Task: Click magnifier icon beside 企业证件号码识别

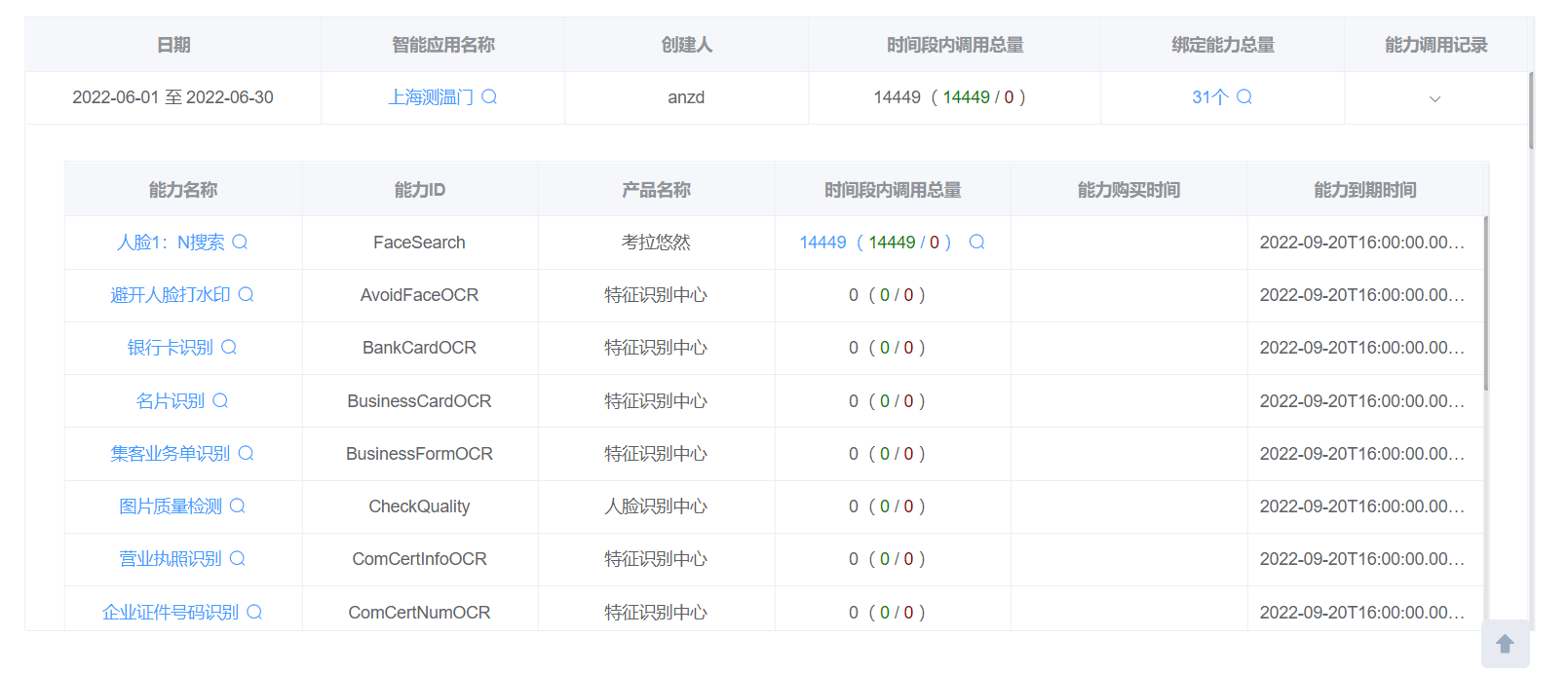Action: coord(254,612)
